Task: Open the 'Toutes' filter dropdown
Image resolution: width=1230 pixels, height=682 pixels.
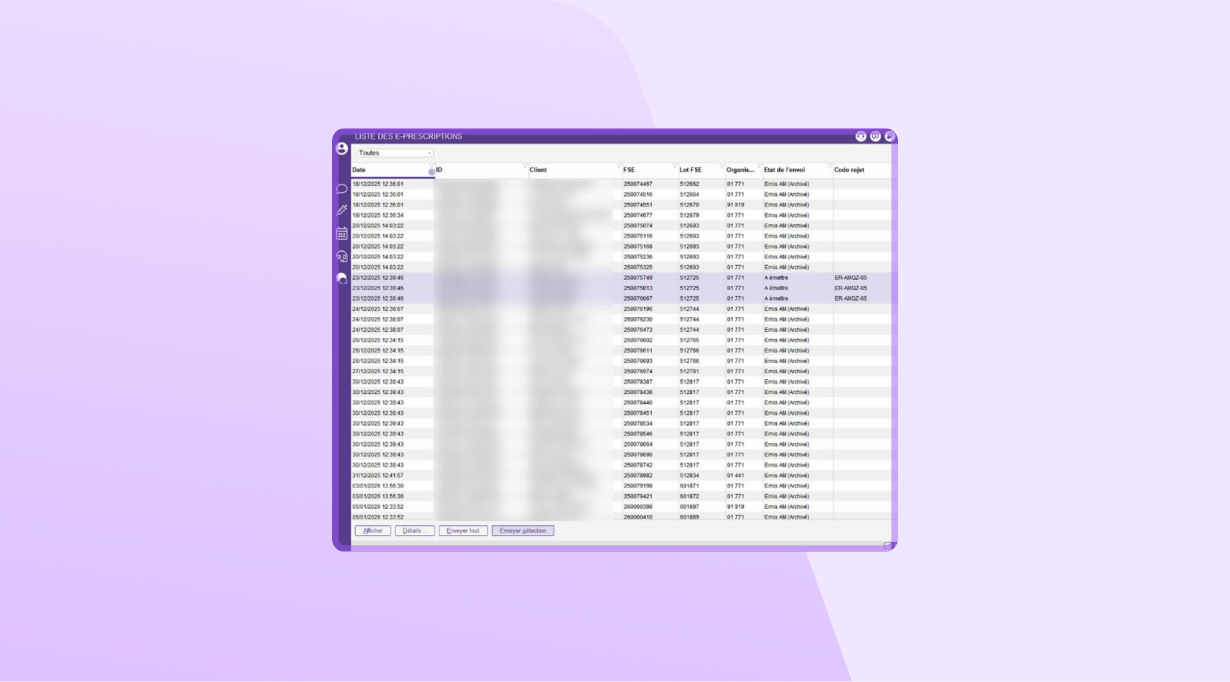Action: tap(395, 153)
